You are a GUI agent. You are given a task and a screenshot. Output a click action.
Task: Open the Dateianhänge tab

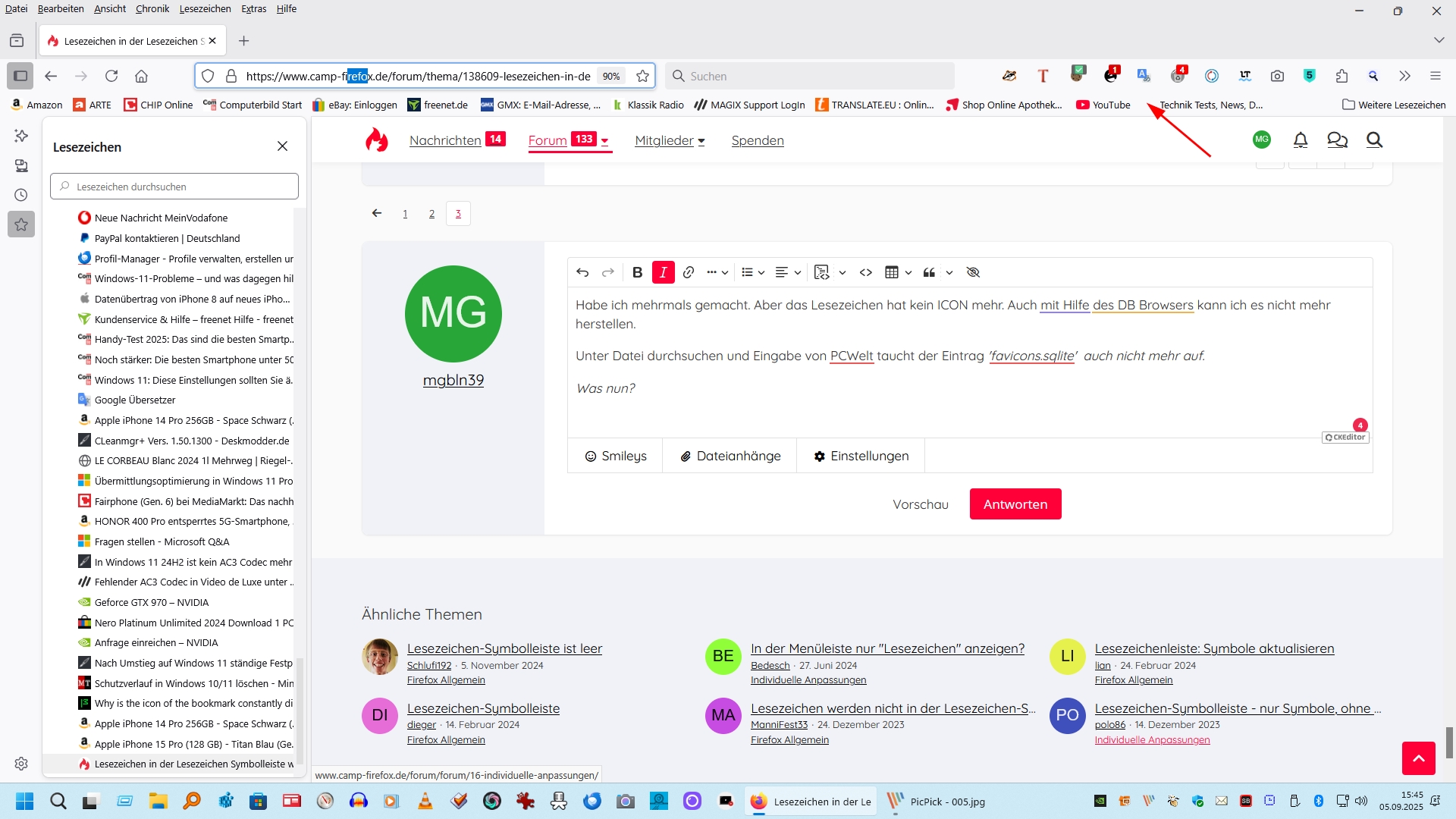(x=730, y=456)
